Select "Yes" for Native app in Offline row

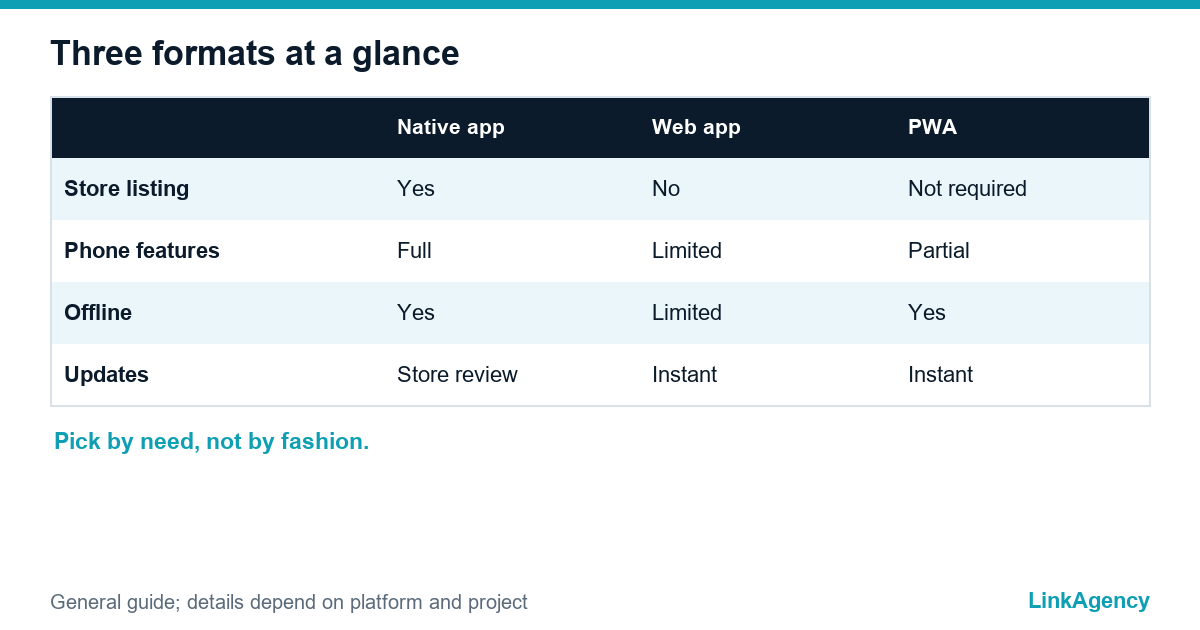[416, 312]
